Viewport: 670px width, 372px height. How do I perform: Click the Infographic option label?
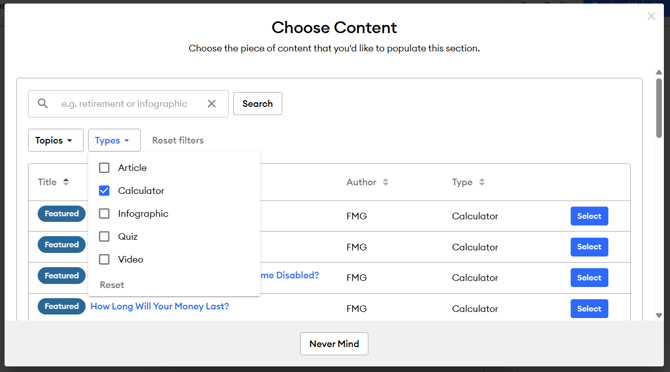[x=143, y=214]
